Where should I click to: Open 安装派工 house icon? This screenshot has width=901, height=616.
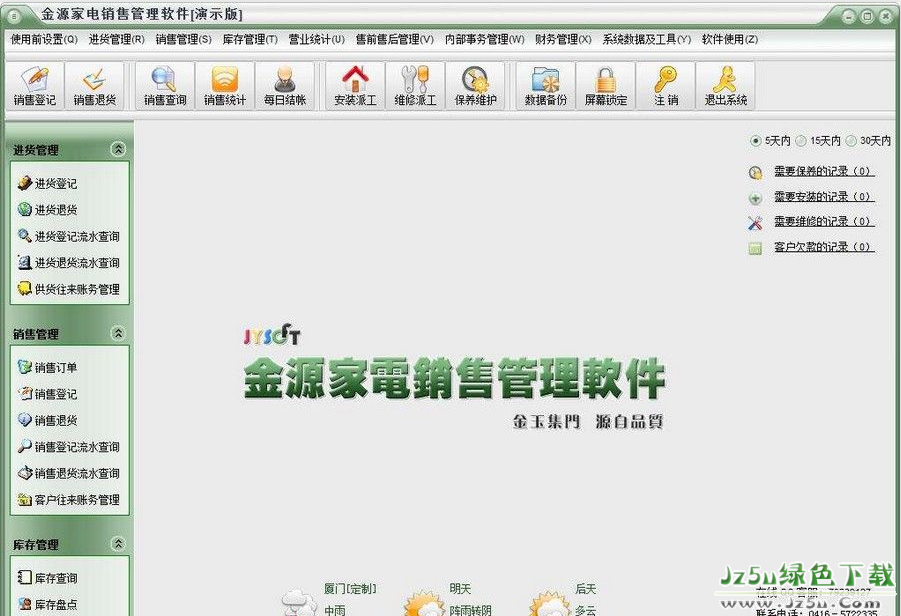point(356,86)
